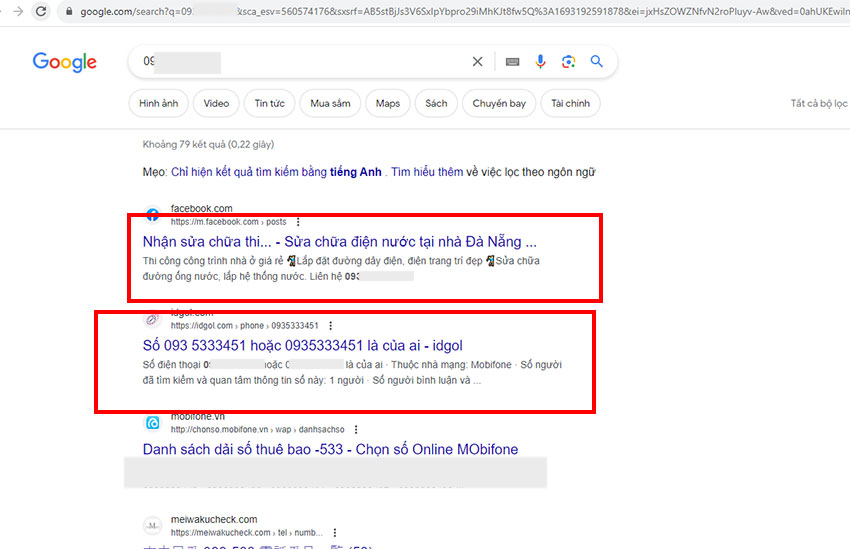850x549 pixels.
Task: Open the on-screen keyboard icon
Action: click(x=512, y=62)
